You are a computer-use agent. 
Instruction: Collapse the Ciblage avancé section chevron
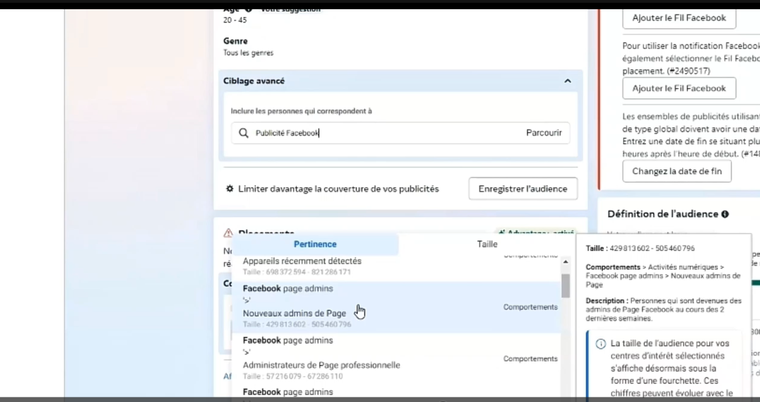568,81
